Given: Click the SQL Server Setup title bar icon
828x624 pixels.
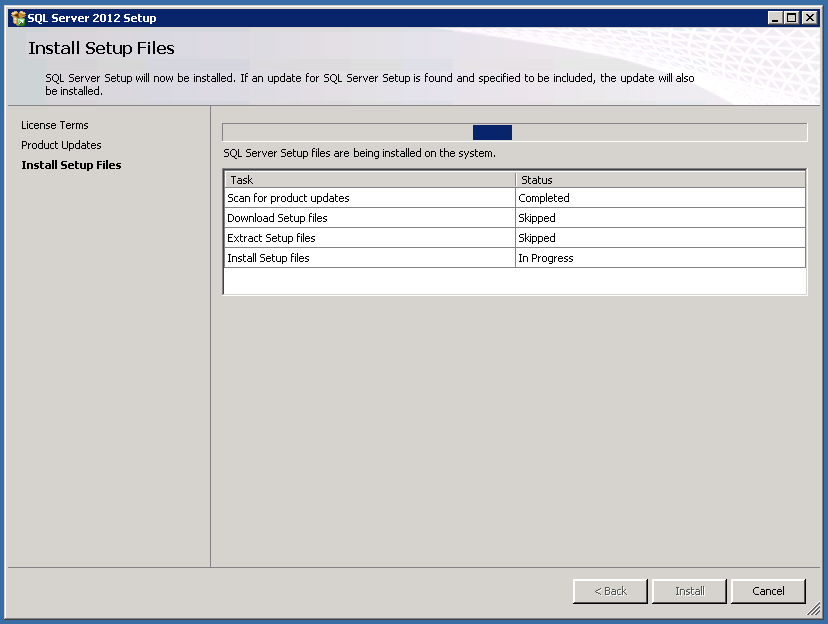Looking at the screenshot, I should point(18,18).
